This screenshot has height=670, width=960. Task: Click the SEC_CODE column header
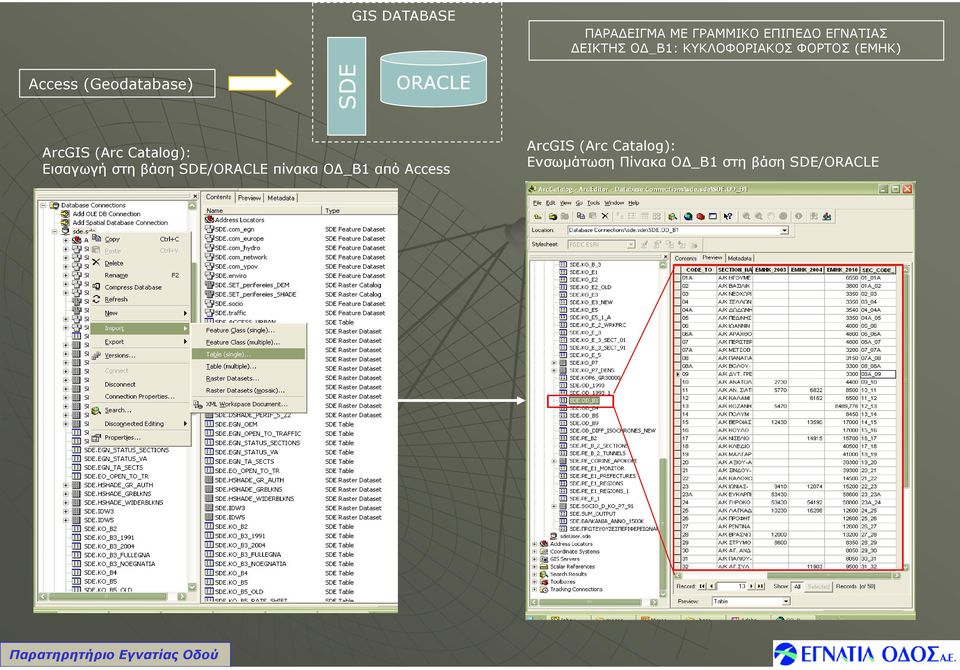pyautogui.click(x=878, y=269)
